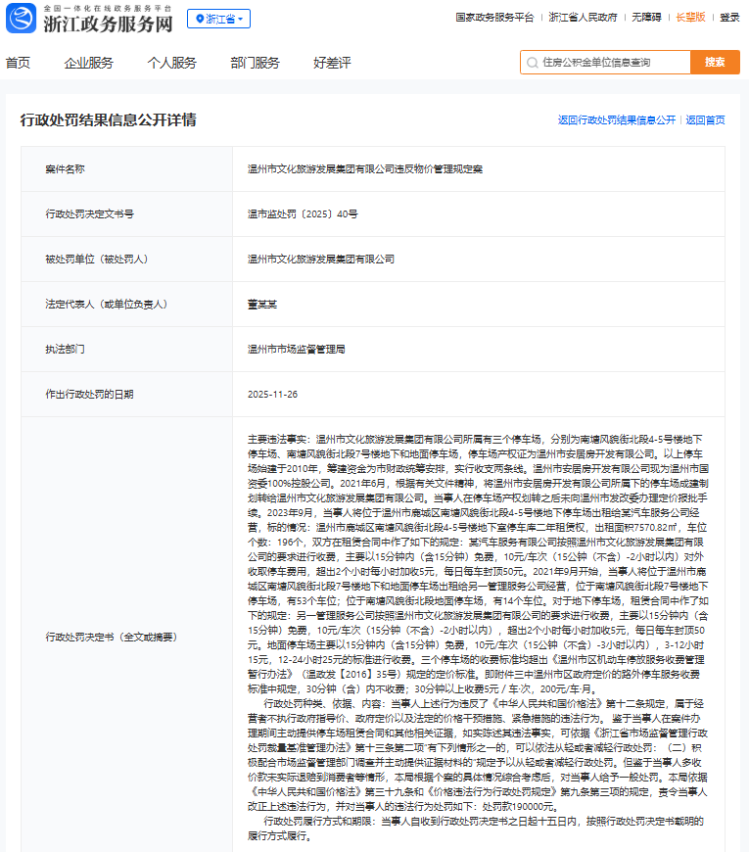This screenshot has width=749, height=852.
Task: Click the 返回首页 link
Action: [706, 120]
